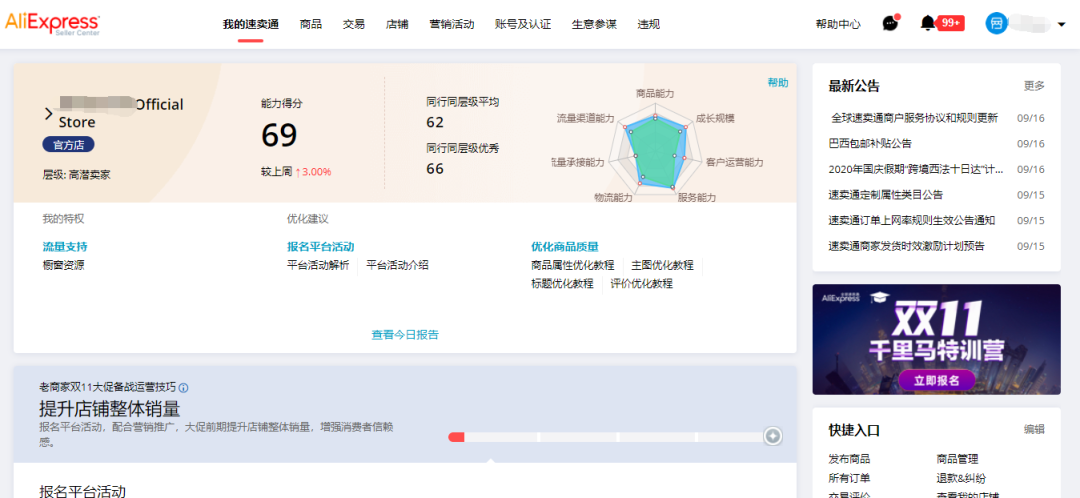This screenshot has width=1080, height=498.
Task: Open the 店铺 menu
Action: point(397,24)
